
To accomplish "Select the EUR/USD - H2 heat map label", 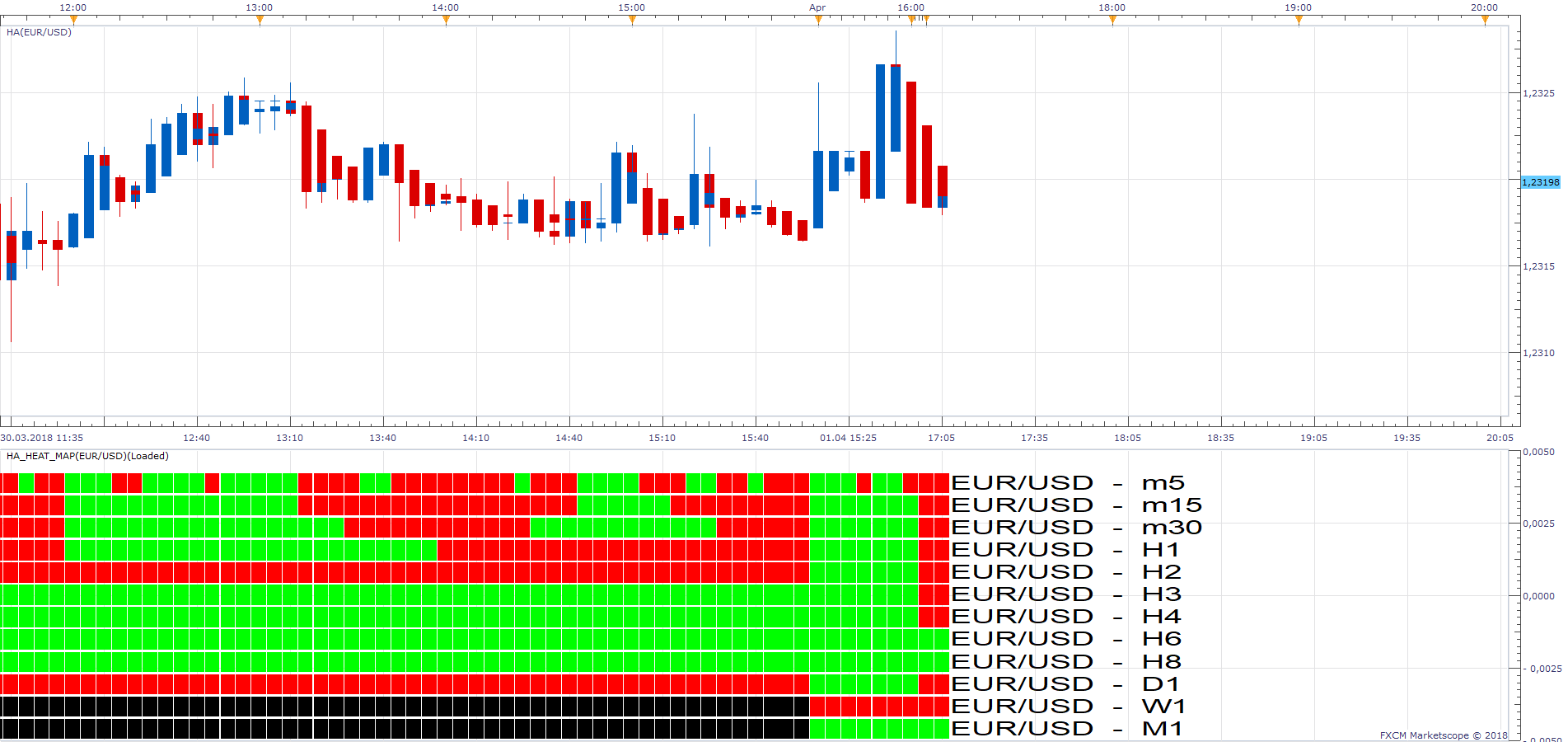I will [x=1066, y=572].
